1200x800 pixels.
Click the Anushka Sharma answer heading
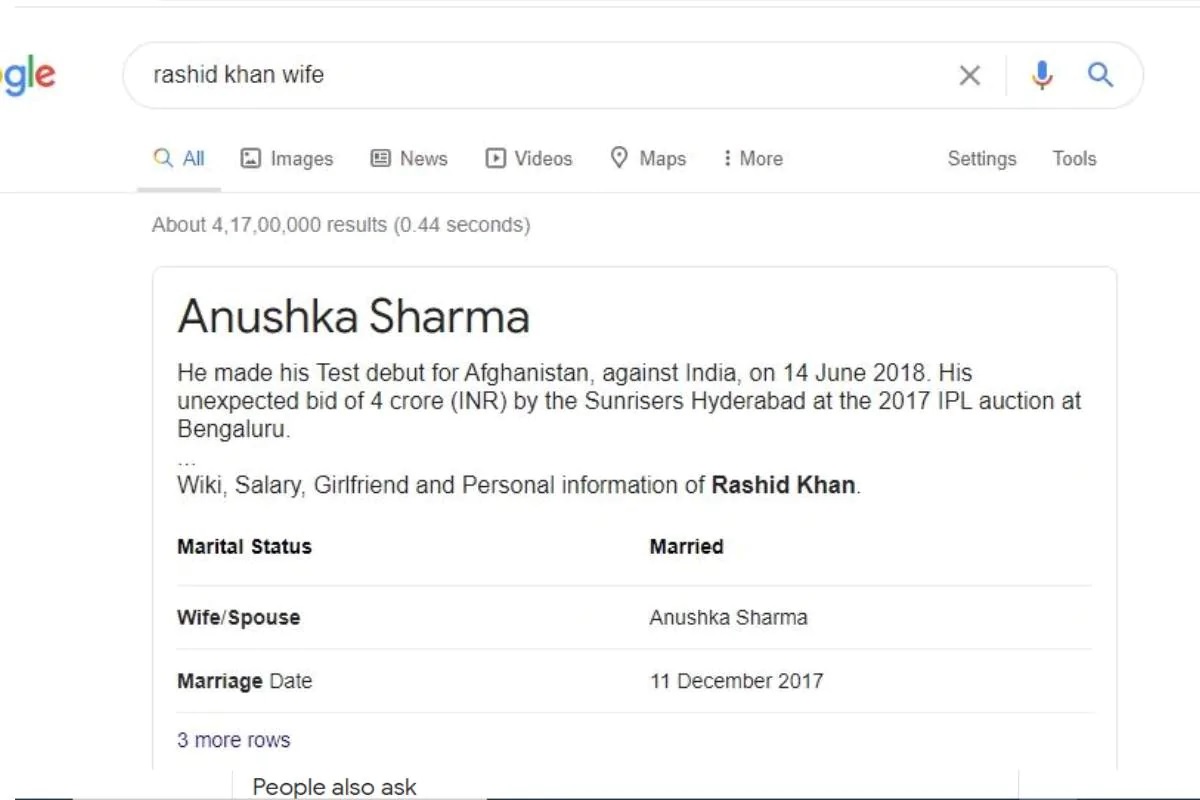tap(354, 316)
